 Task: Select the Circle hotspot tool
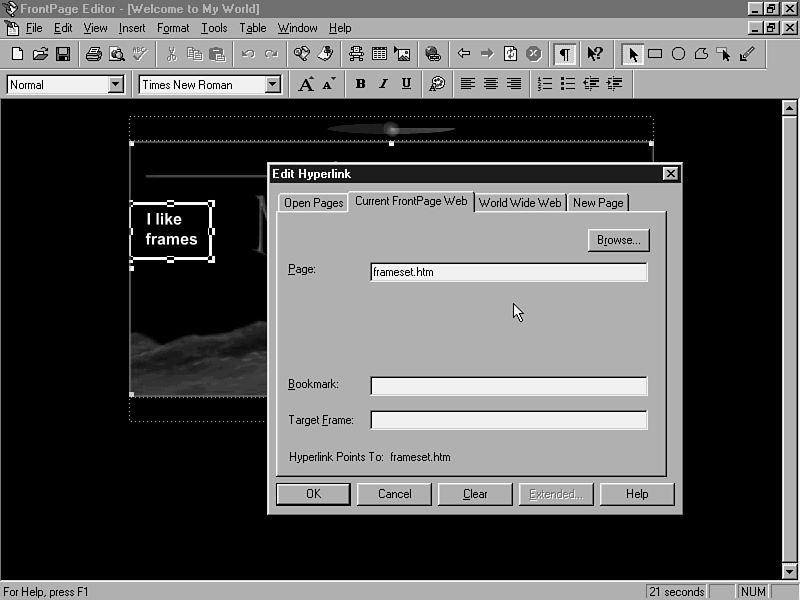pos(678,54)
